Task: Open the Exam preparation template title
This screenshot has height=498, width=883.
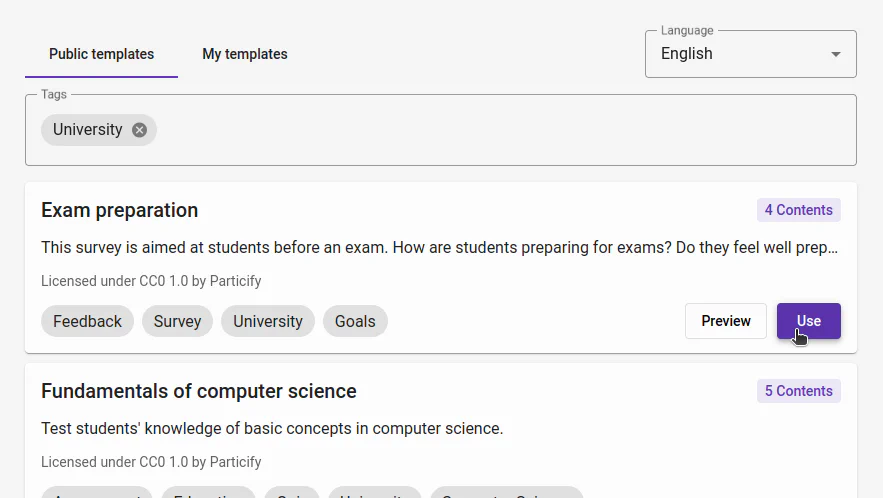Action: coord(120,210)
